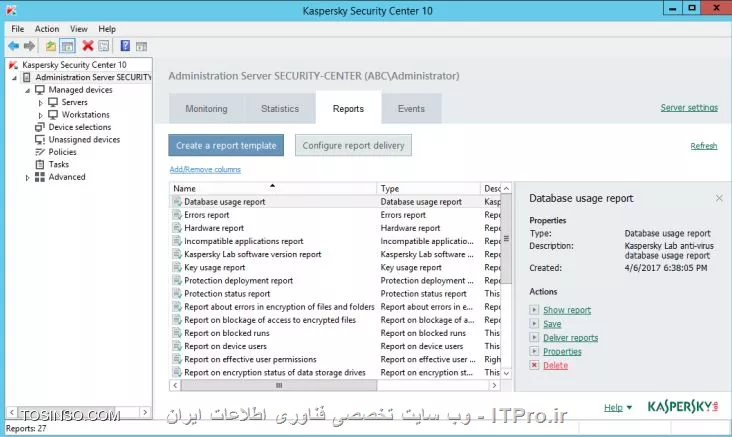Screen dimensions: 732x437
Task: Open the Action menu
Action: pyautogui.click(x=47, y=29)
